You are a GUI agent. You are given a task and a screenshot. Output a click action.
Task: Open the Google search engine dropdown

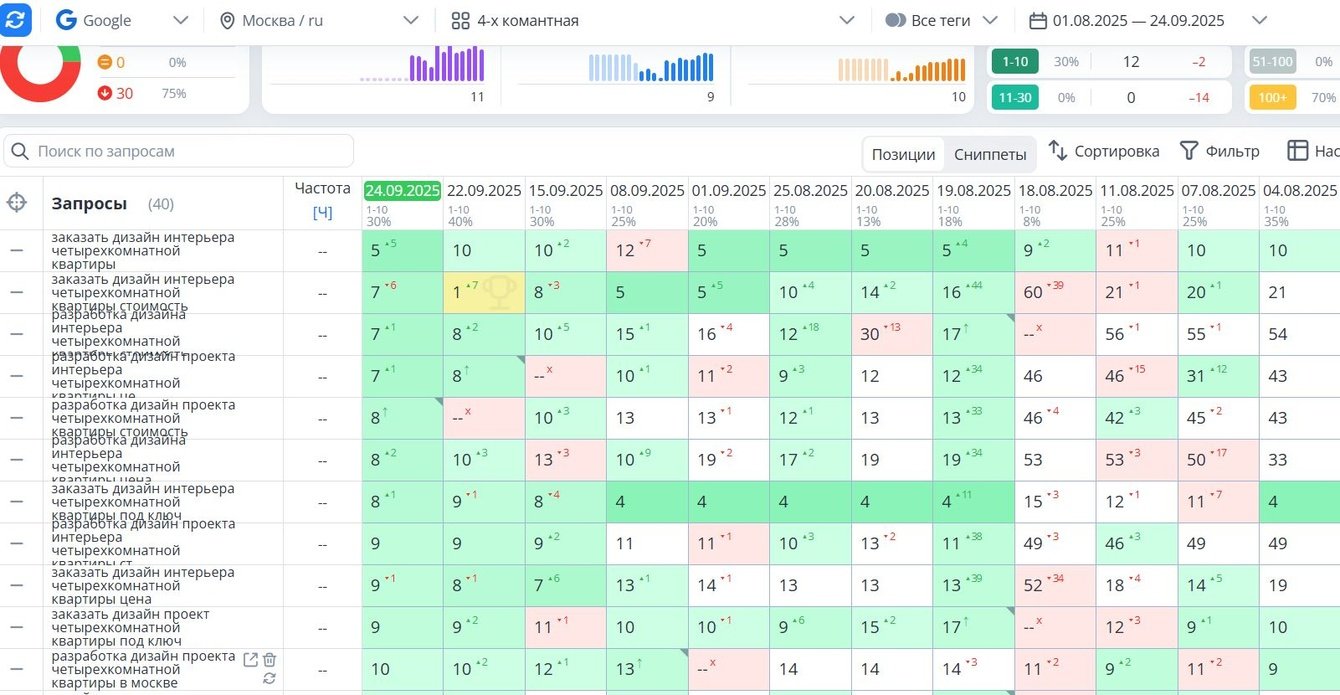[x=122, y=20]
